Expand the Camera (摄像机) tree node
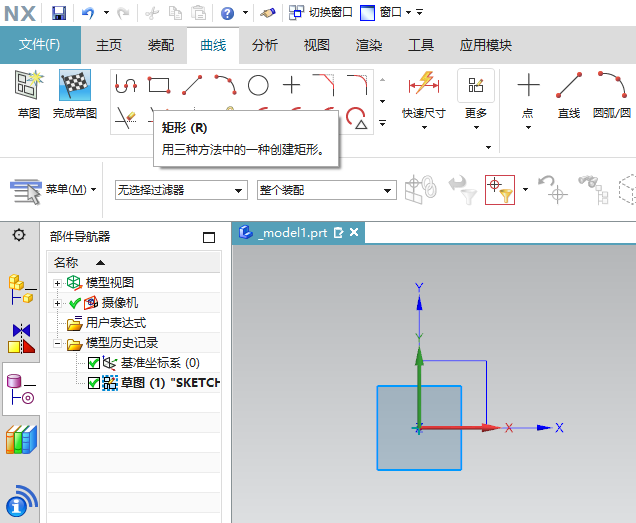The image size is (636, 523). click(57, 303)
